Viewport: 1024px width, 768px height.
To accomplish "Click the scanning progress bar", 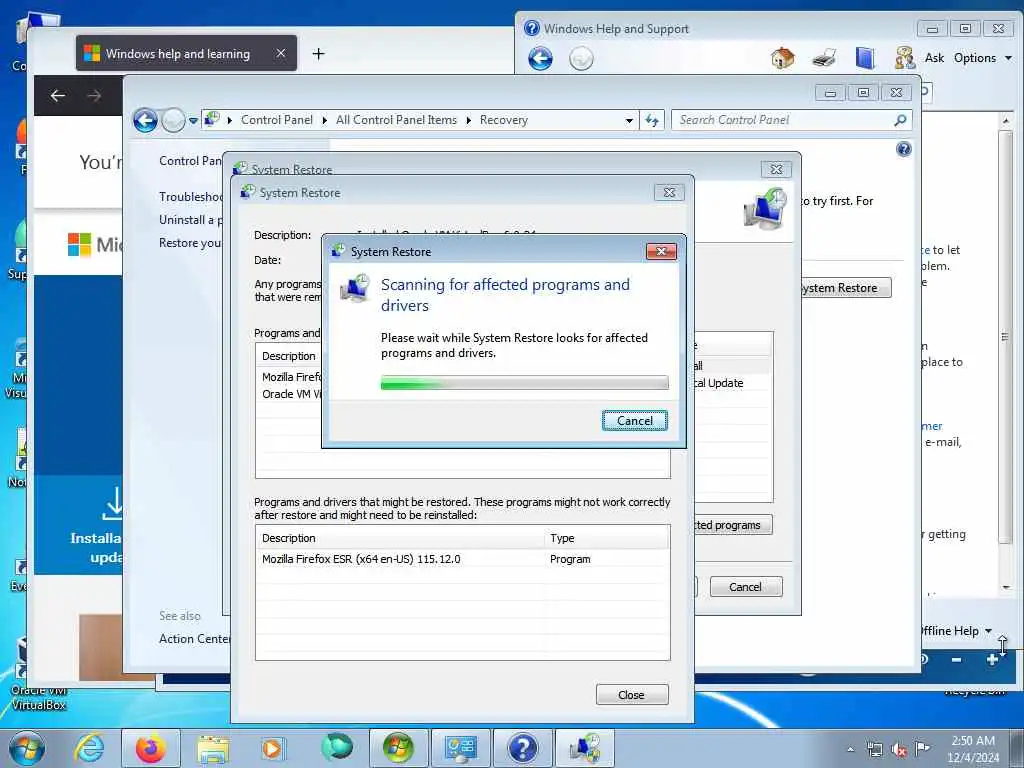I will pyautogui.click(x=524, y=383).
